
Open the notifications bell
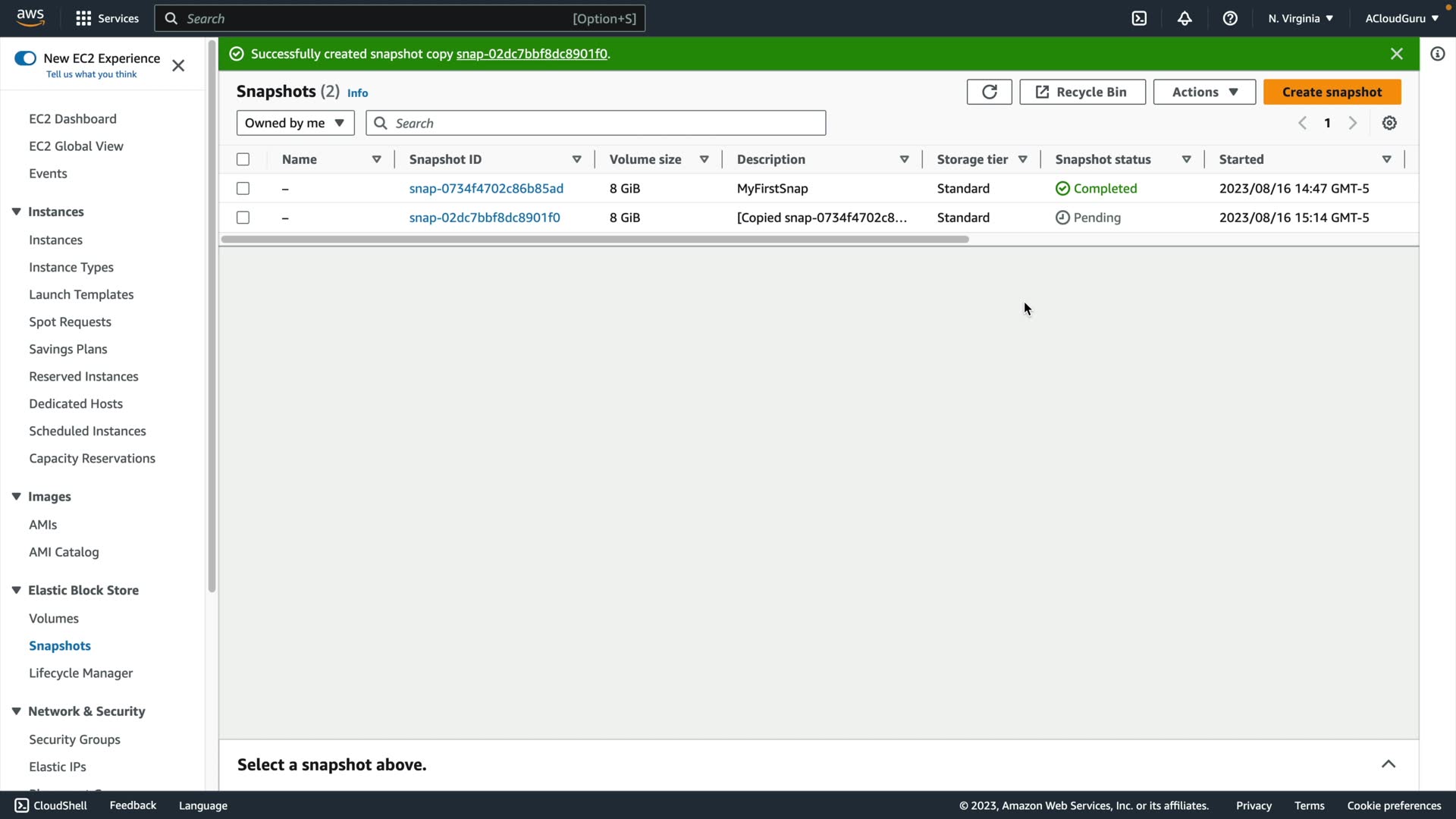(1185, 18)
